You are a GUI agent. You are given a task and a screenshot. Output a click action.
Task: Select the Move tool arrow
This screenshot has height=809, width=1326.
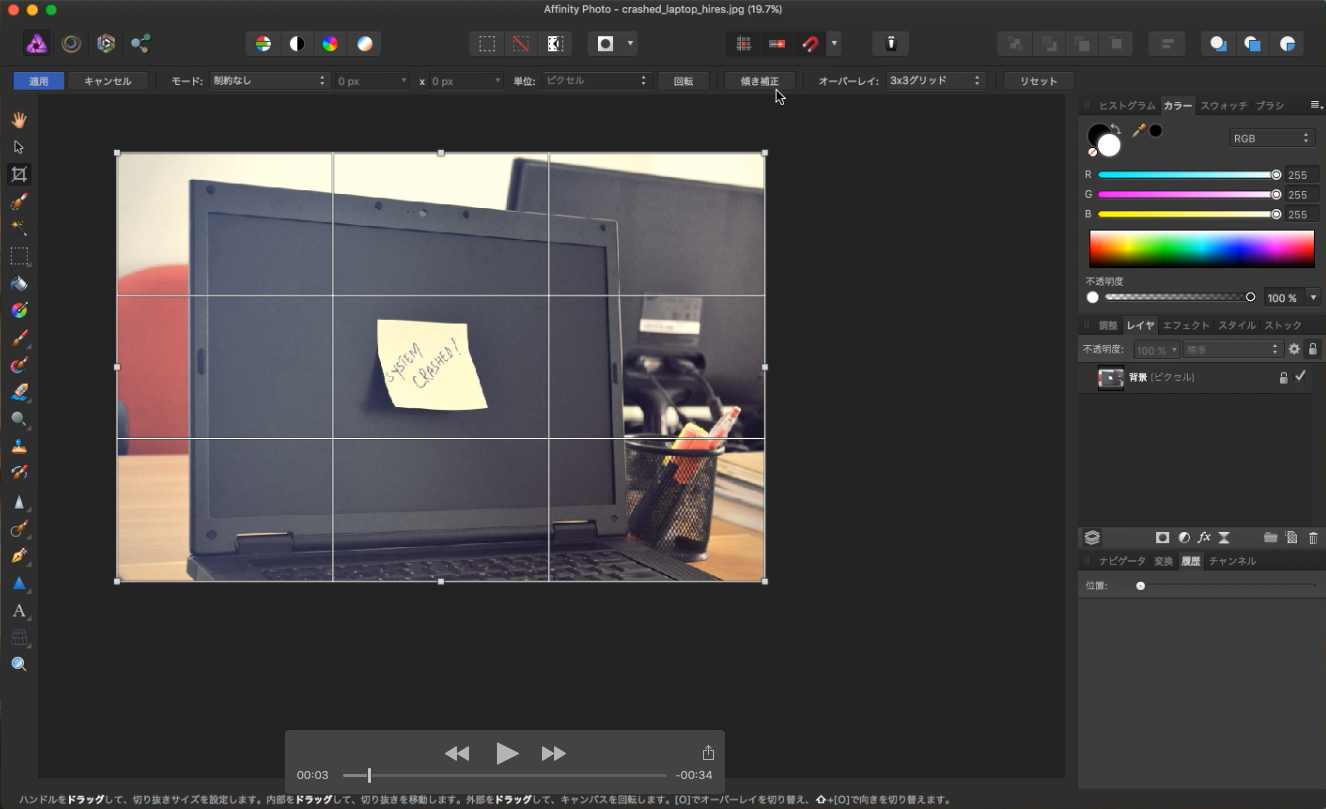pyautogui.click(x=19, y=147)
